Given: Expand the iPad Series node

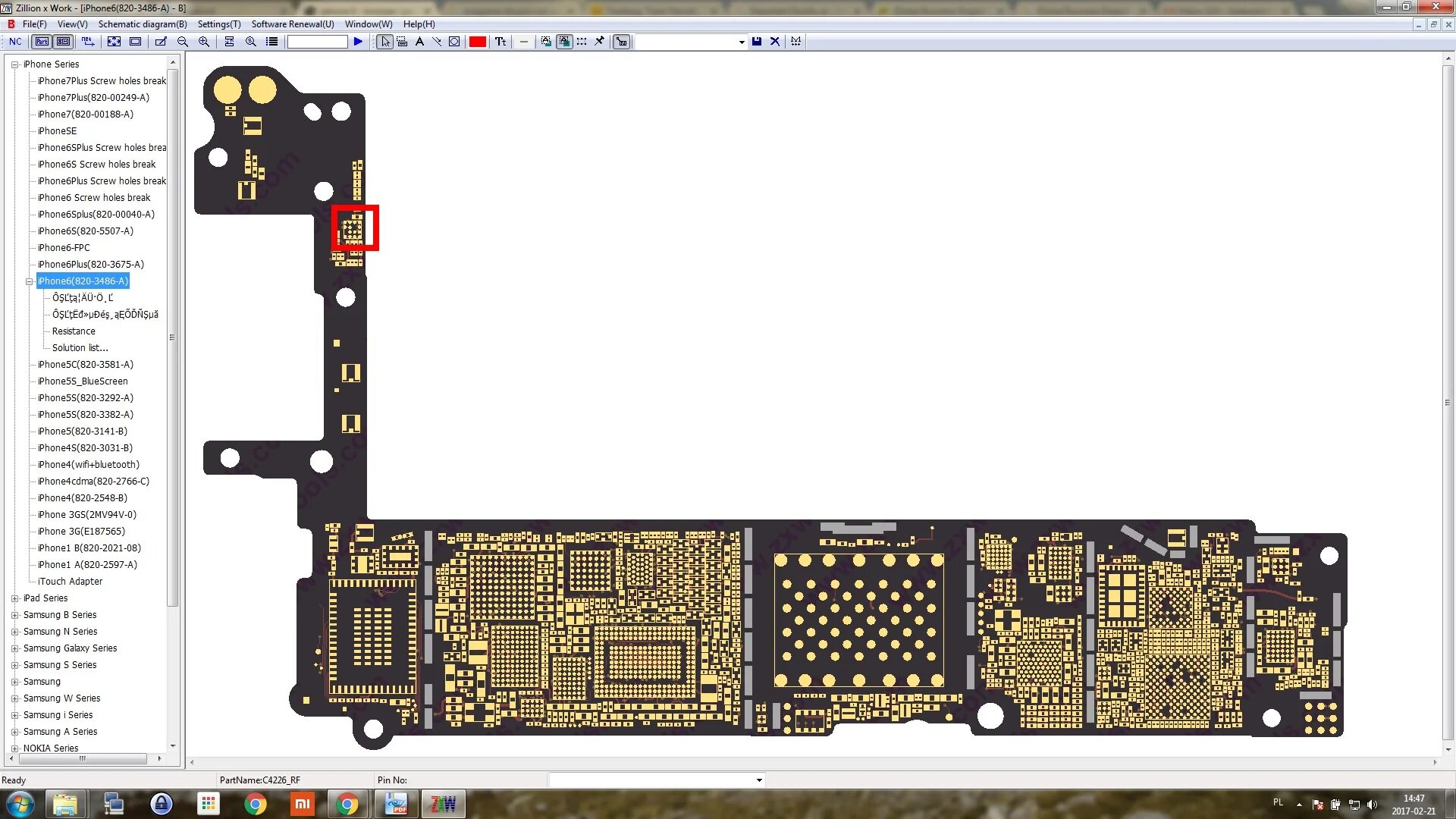Looking at the screenshot, I should [x=14, y=598].
